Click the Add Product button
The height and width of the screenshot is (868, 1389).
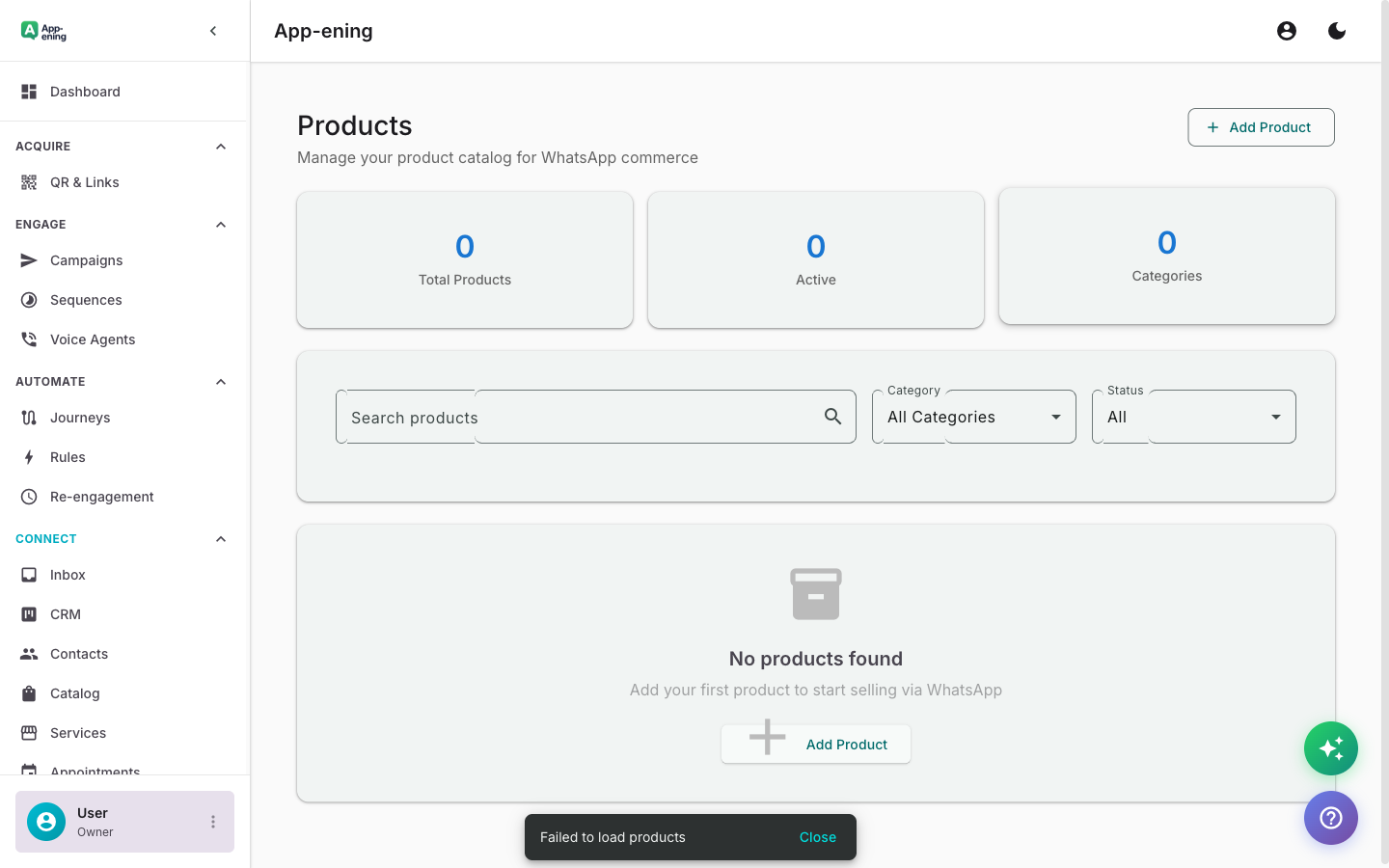1261,126
